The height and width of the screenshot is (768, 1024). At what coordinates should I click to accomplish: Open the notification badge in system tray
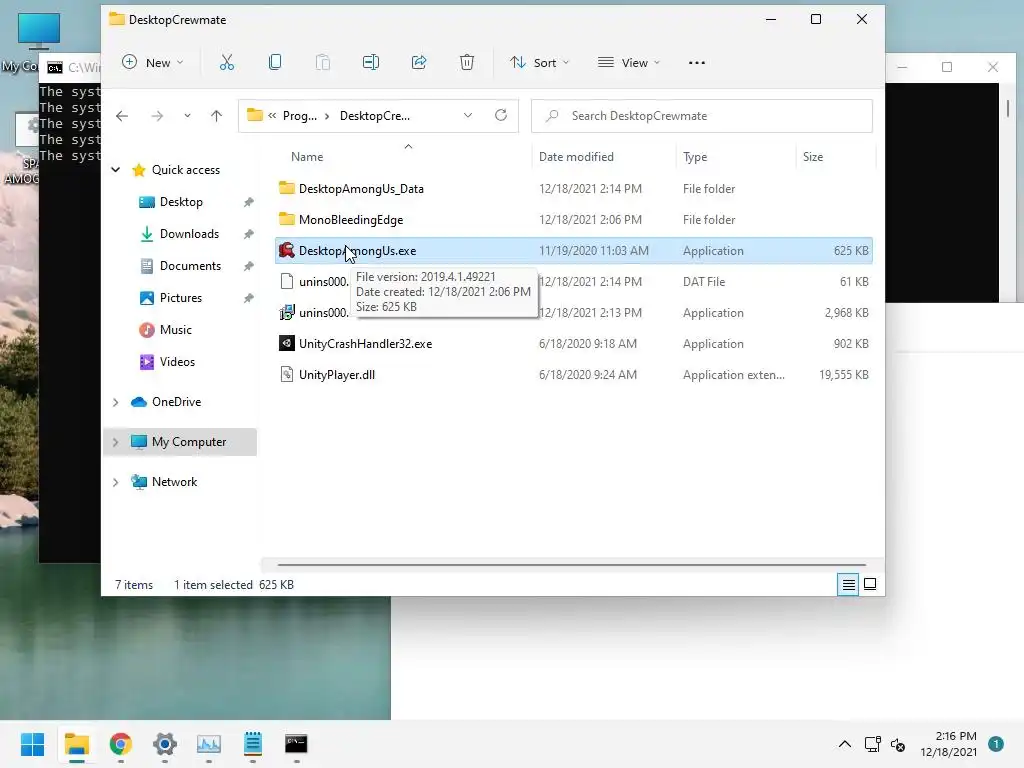coord(996,744)
